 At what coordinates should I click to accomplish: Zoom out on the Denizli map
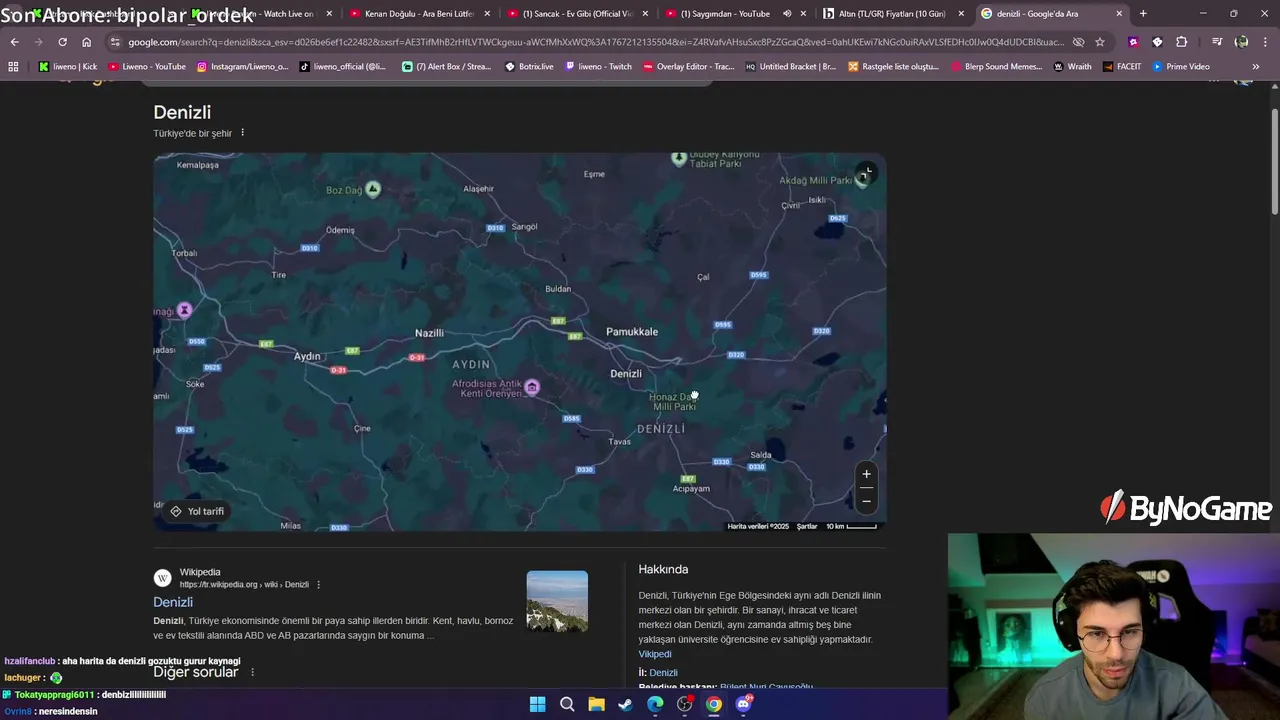tap(866, 500)
